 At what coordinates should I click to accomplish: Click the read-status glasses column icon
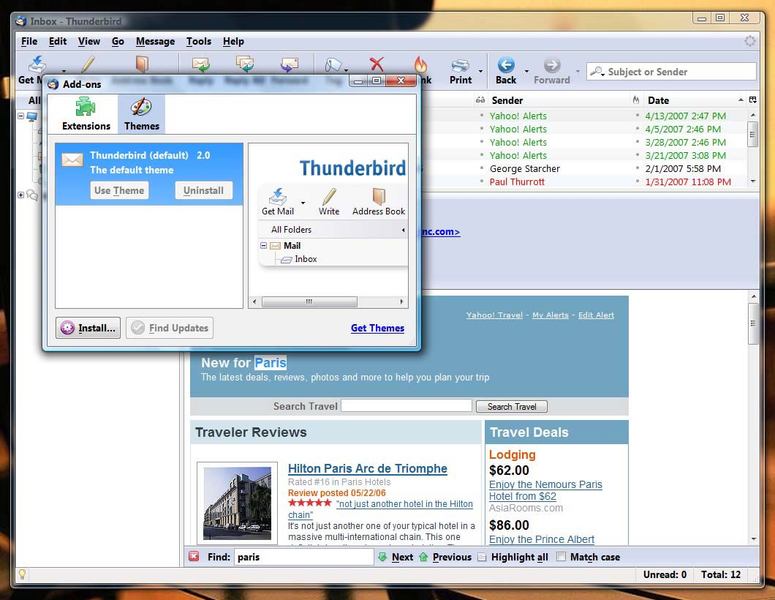point(480,100)
